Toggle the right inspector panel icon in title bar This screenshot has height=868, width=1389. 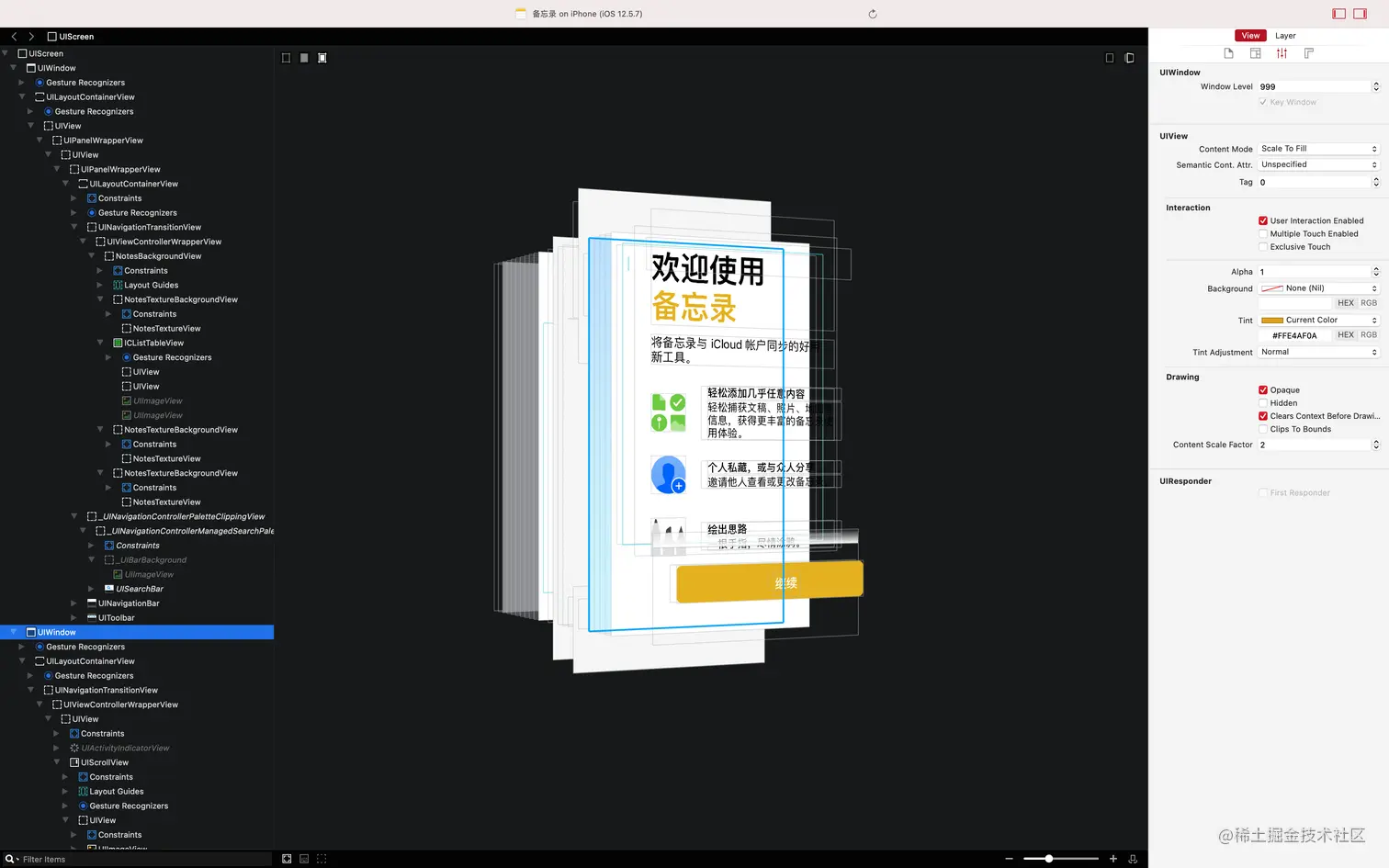[x=1361, y=14]
